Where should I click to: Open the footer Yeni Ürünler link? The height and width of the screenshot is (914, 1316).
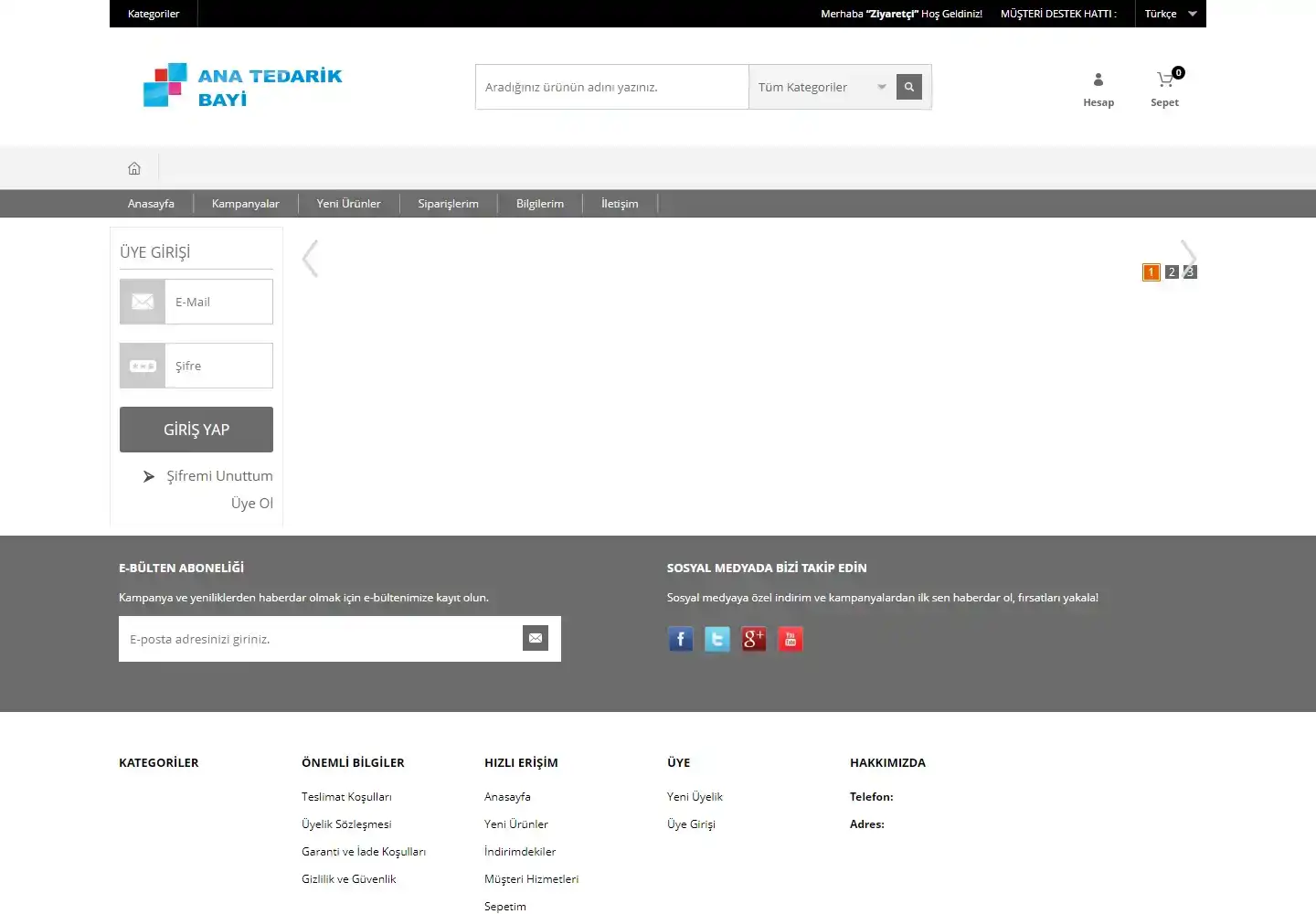click(516, 824)
